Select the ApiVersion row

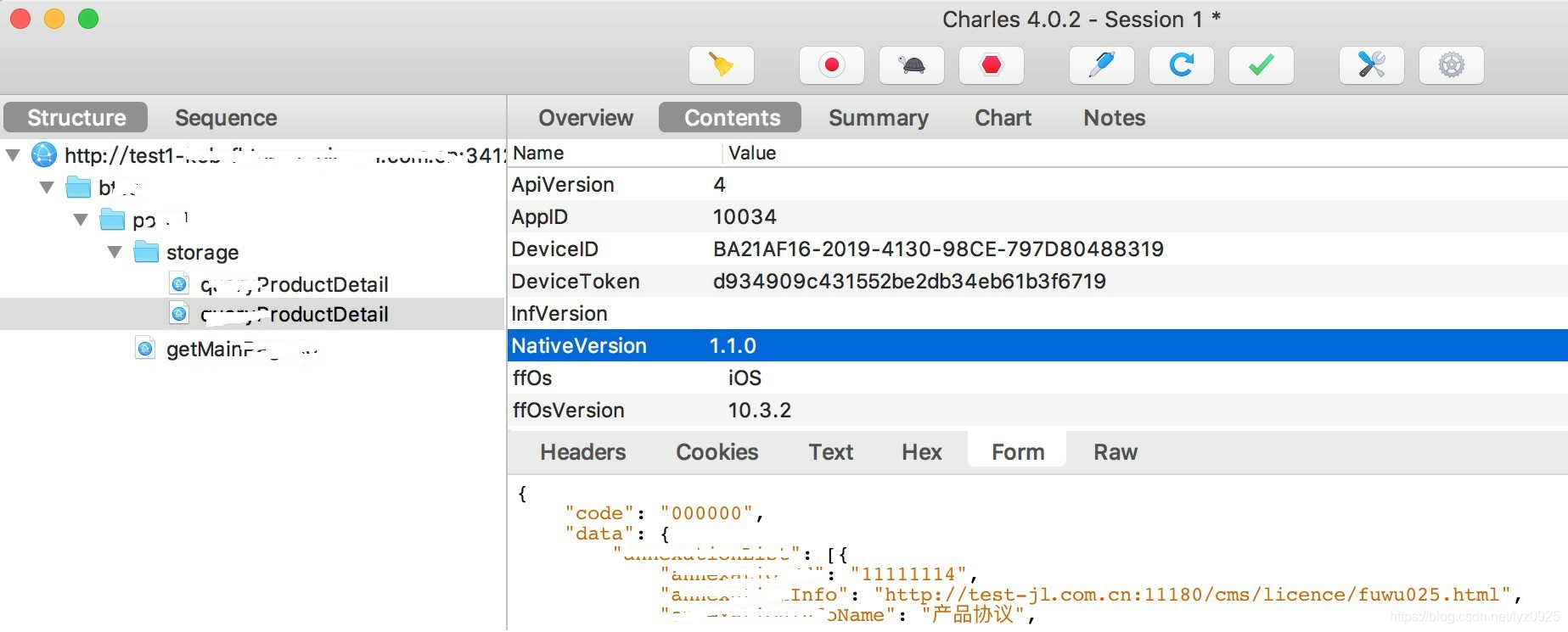point(1037,184)
